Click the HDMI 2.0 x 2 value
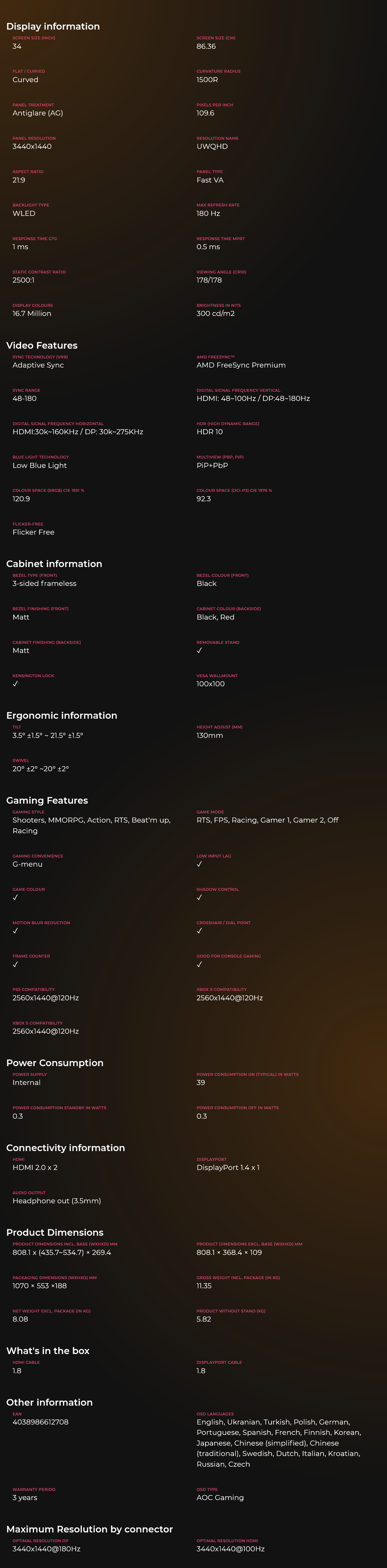Image resolution: width=387 pixels, height=1568 pixels. click(x=35, y=1167)
